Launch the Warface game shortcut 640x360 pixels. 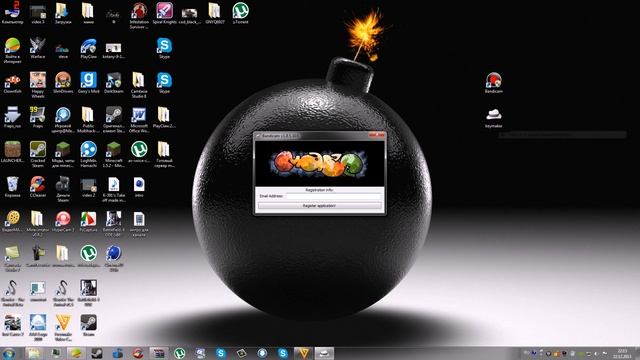pyautogui.click(x=38, y=46)
